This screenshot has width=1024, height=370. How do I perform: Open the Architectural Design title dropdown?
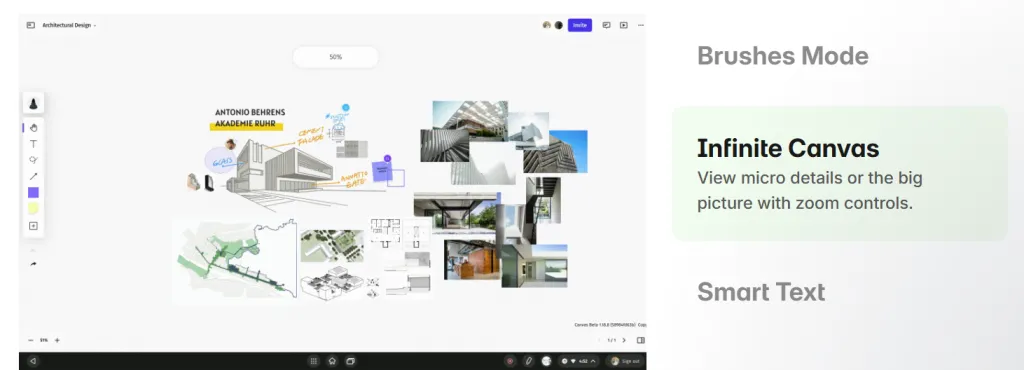pos(69,25)
